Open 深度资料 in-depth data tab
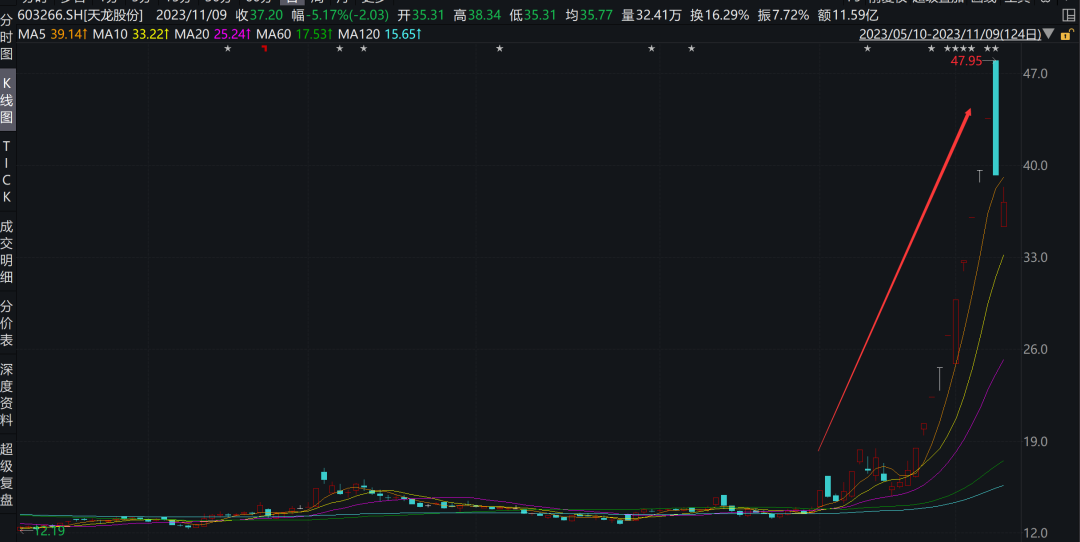 tap(7, 395)
